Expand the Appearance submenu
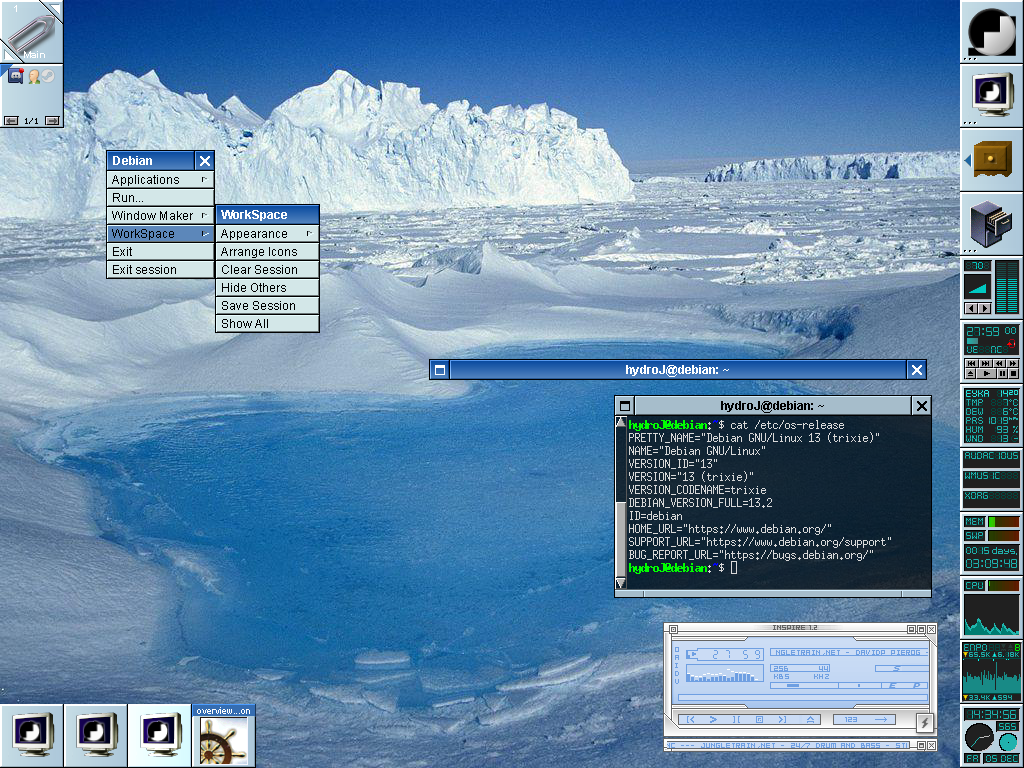Image resolution: width=1024 pixels, height=768 pixels. 267,234
